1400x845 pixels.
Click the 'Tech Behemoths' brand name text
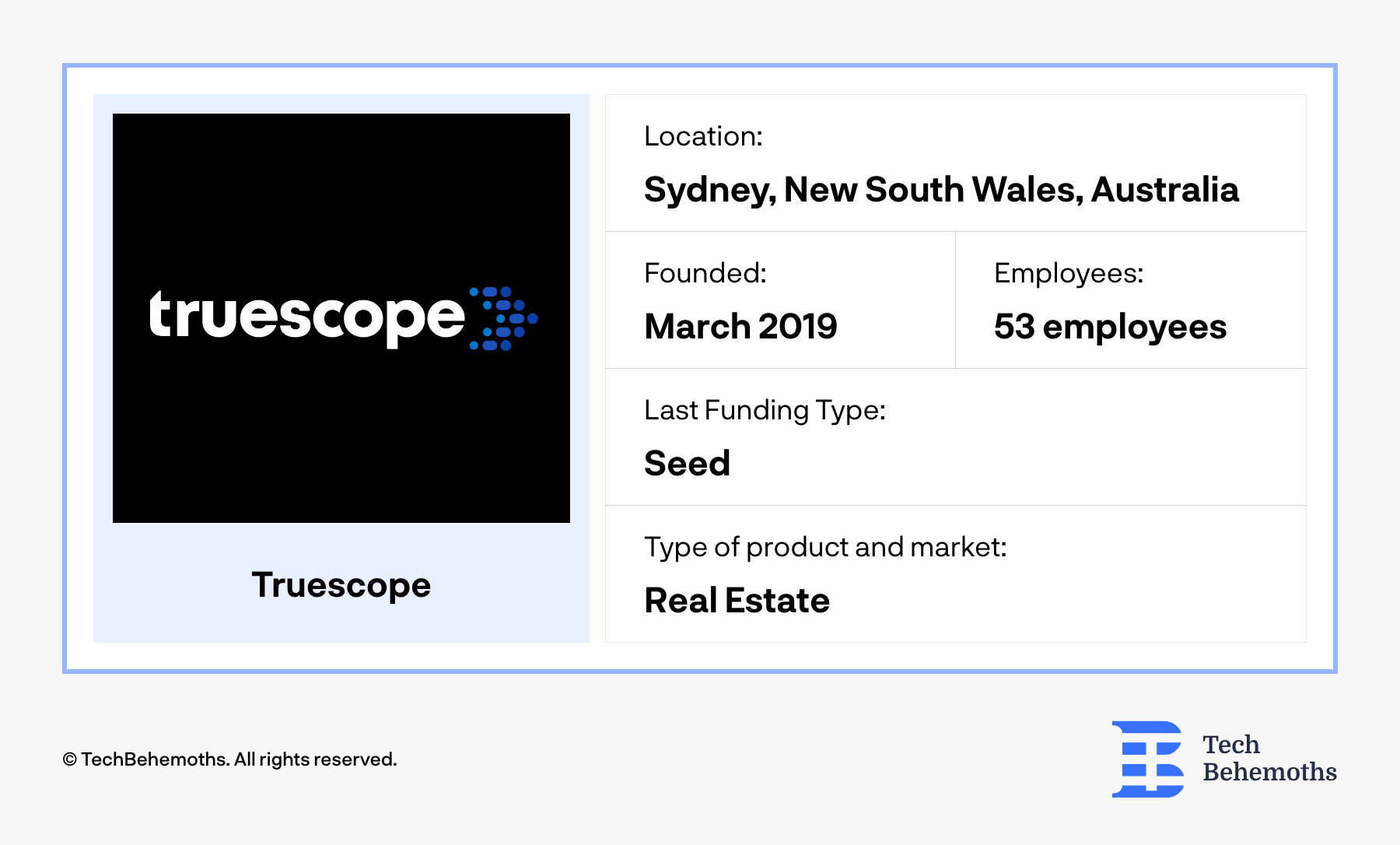[1269, 759]
